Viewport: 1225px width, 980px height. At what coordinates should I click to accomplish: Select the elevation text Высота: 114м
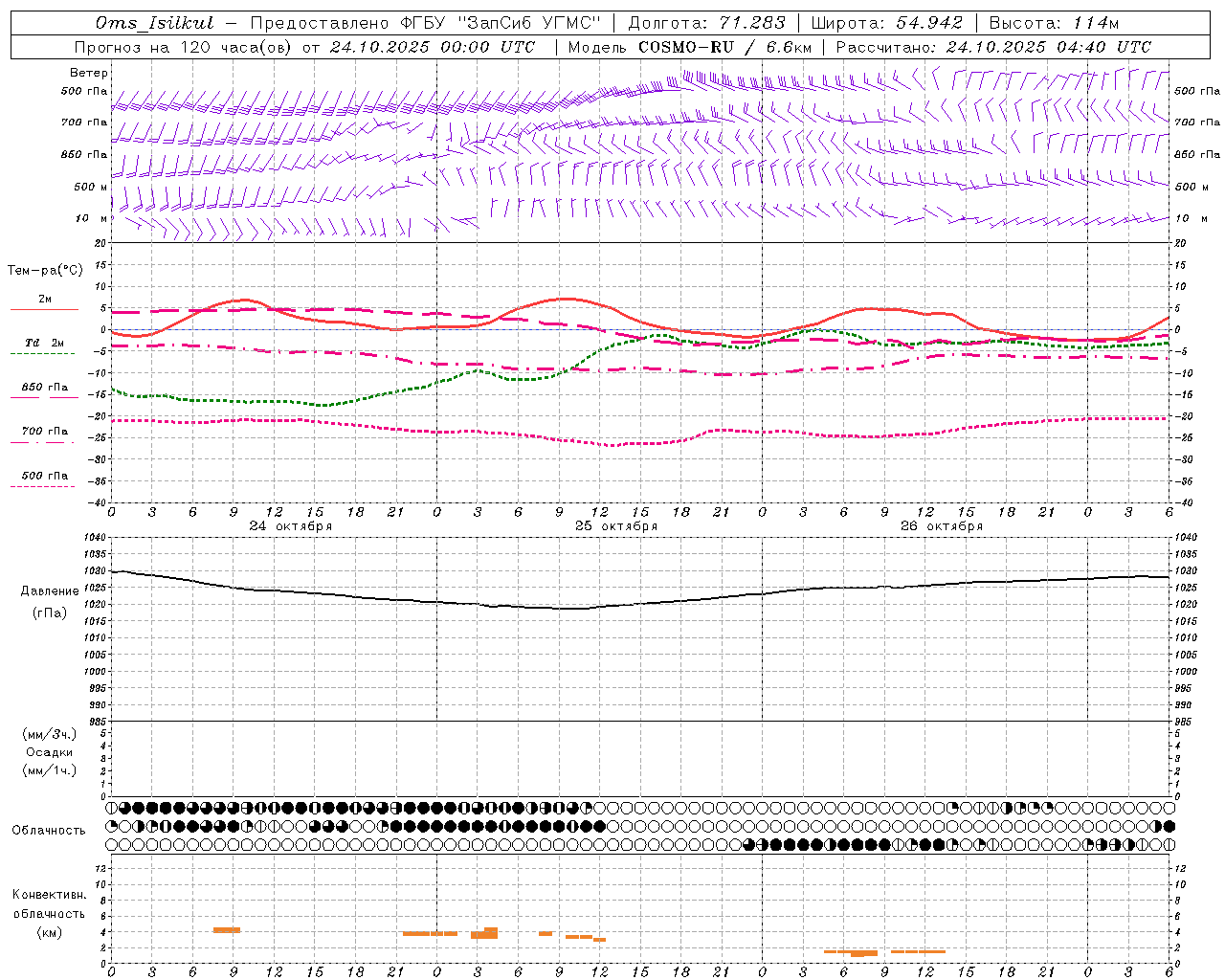pyautogui.click(x=1054, y=23)
